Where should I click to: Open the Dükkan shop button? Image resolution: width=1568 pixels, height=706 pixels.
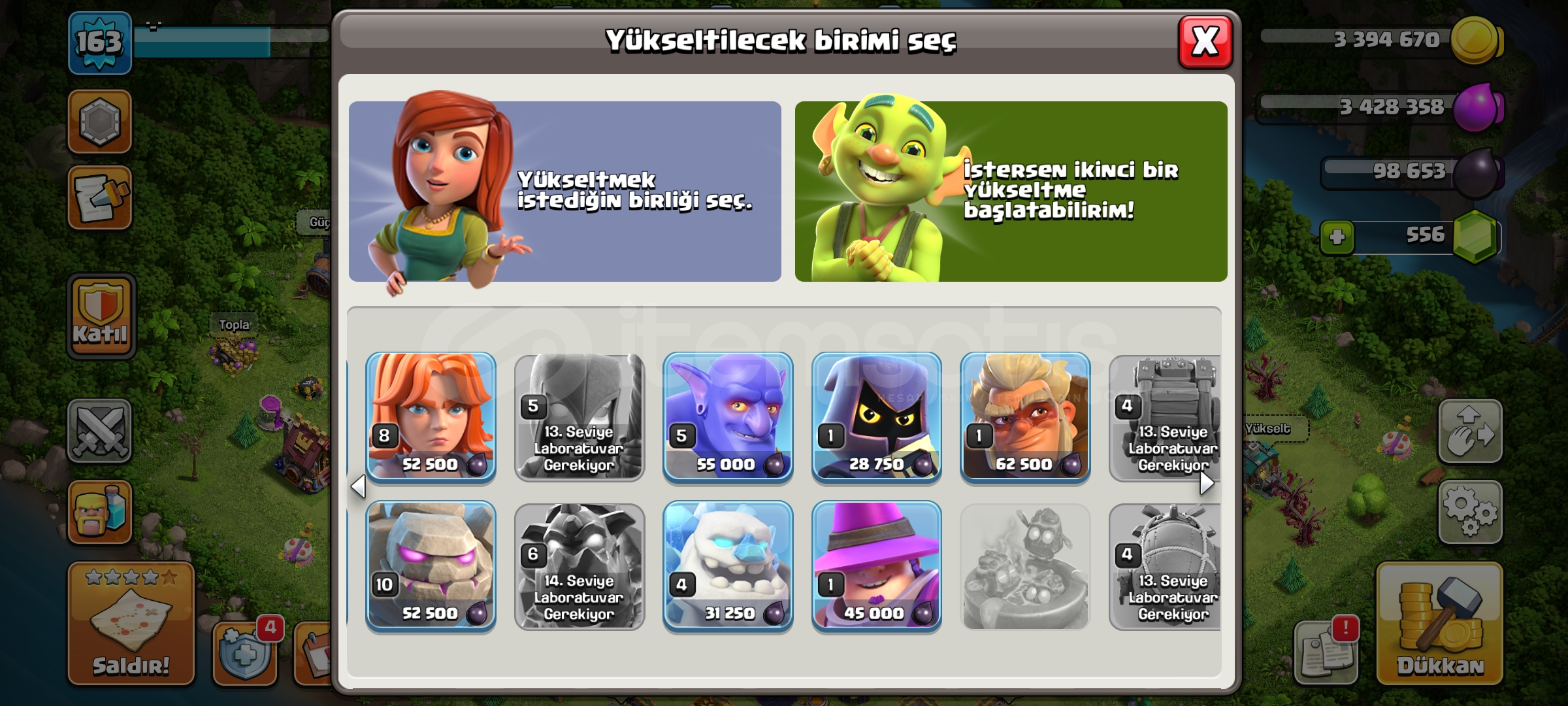(x=1440, y=624)
